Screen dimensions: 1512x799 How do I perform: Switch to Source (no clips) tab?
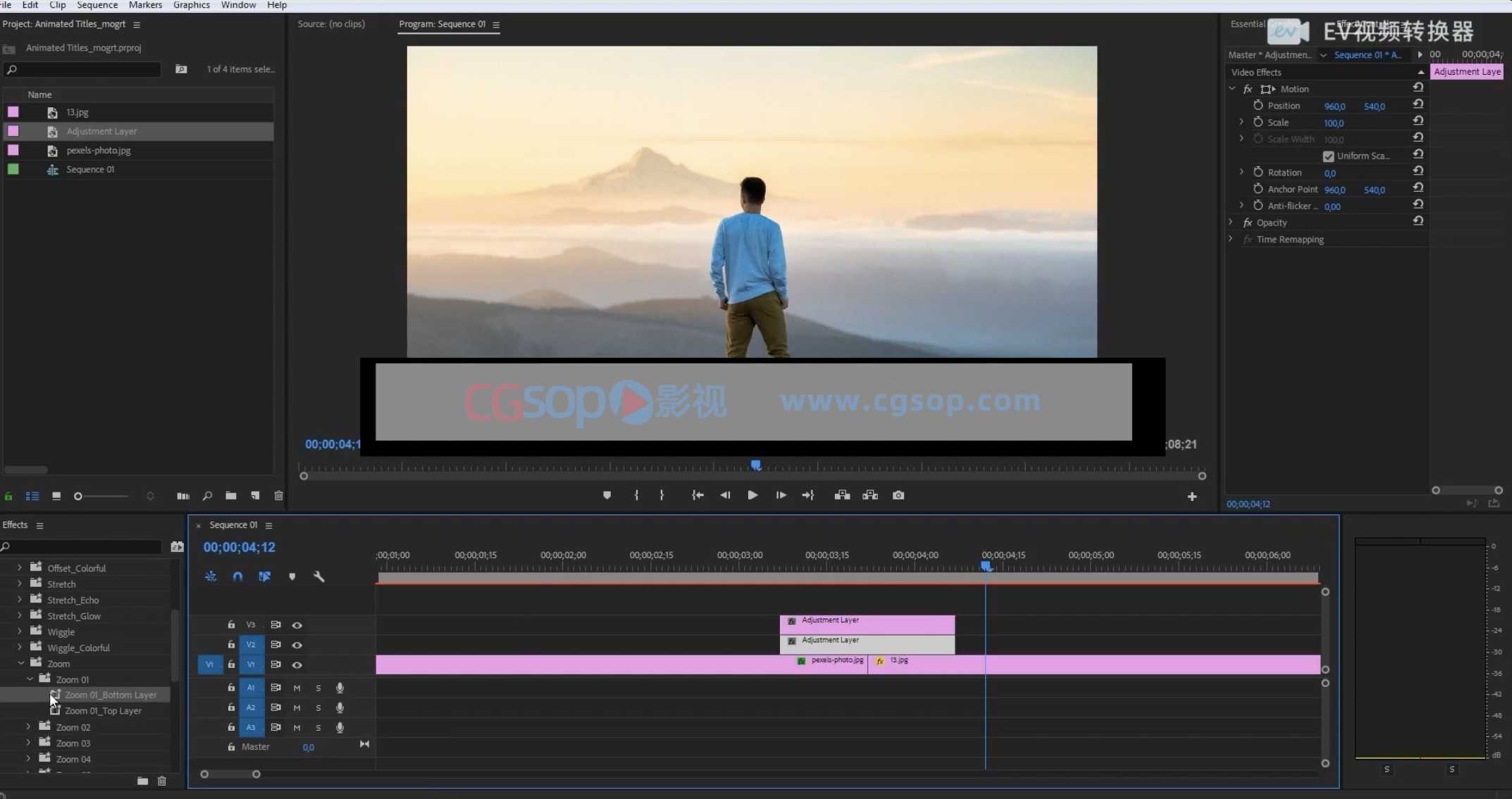pyautogui.click(x=331, y=24)
